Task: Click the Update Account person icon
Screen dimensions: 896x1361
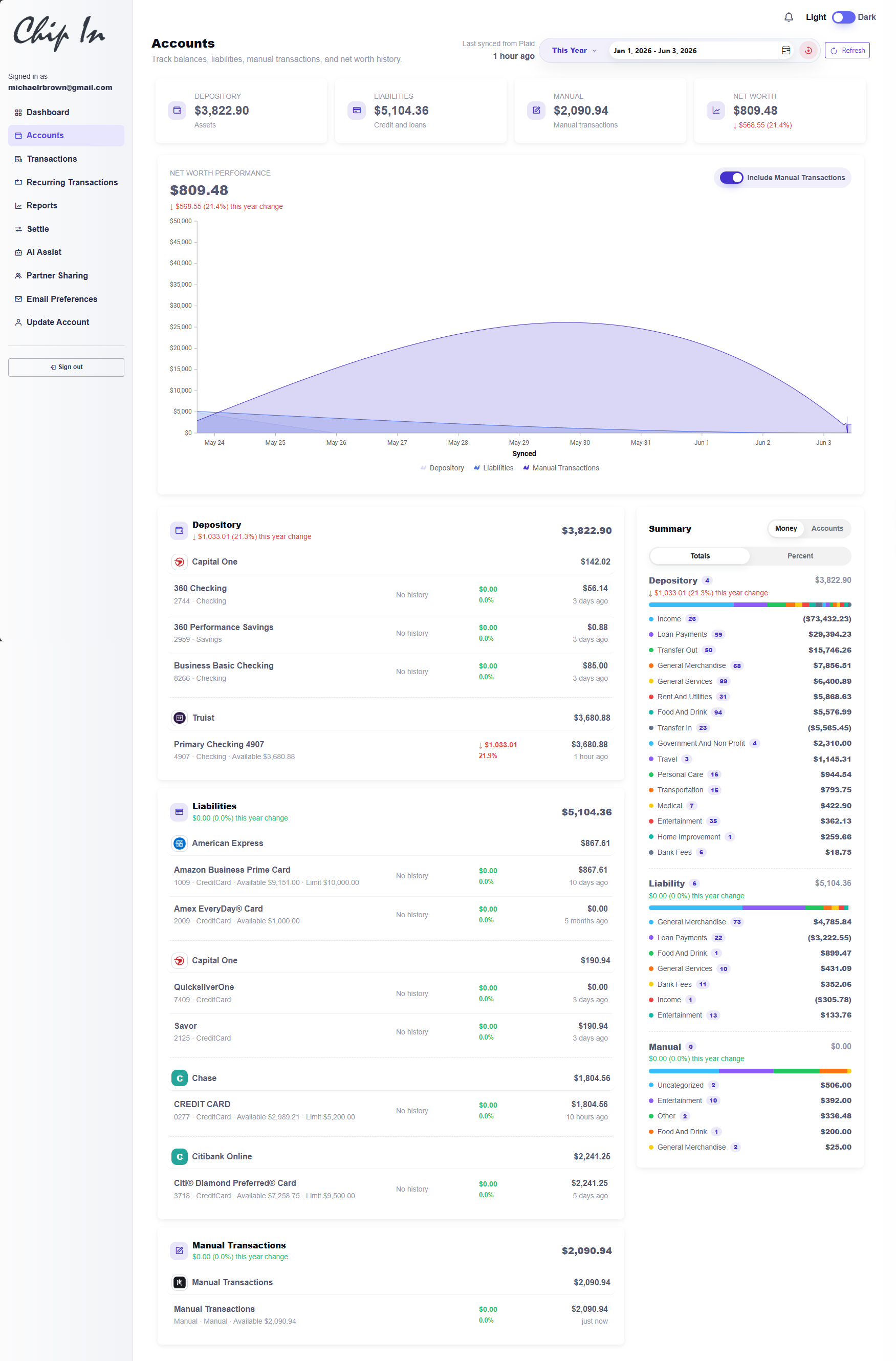Action: click(18, 322)
